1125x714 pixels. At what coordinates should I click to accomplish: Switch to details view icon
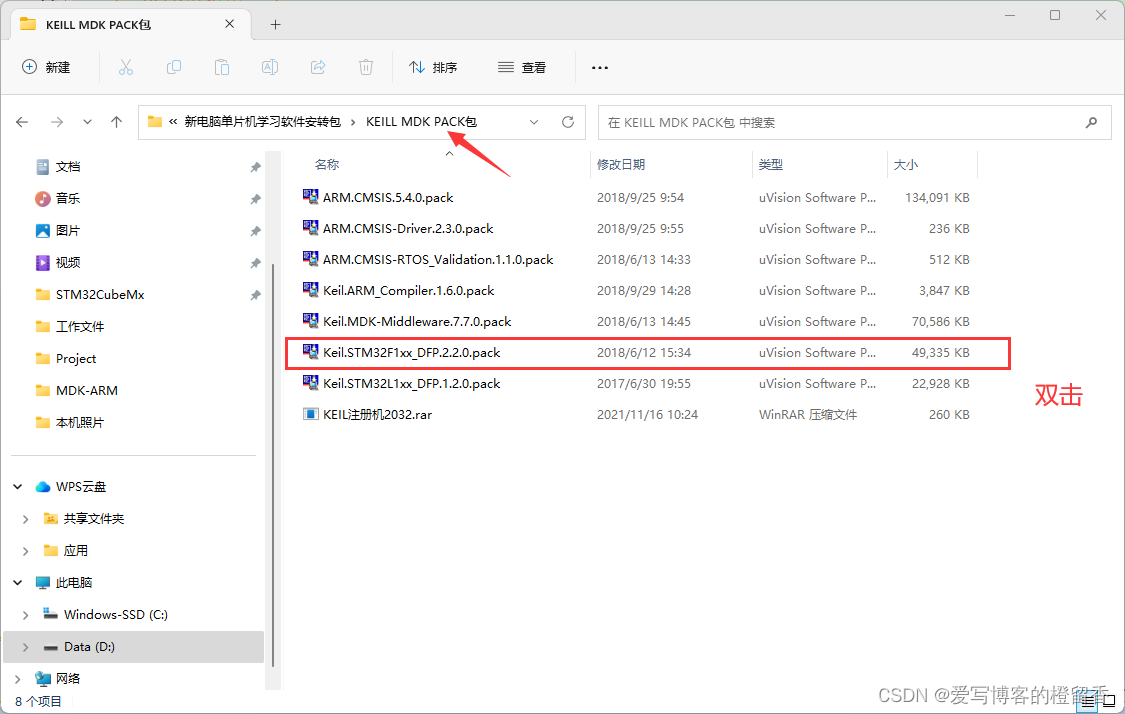1088,701
